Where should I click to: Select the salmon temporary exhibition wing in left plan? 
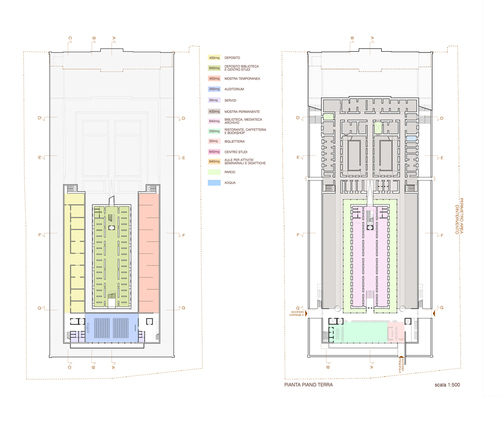pyautogui.click(x=149, y=253)
